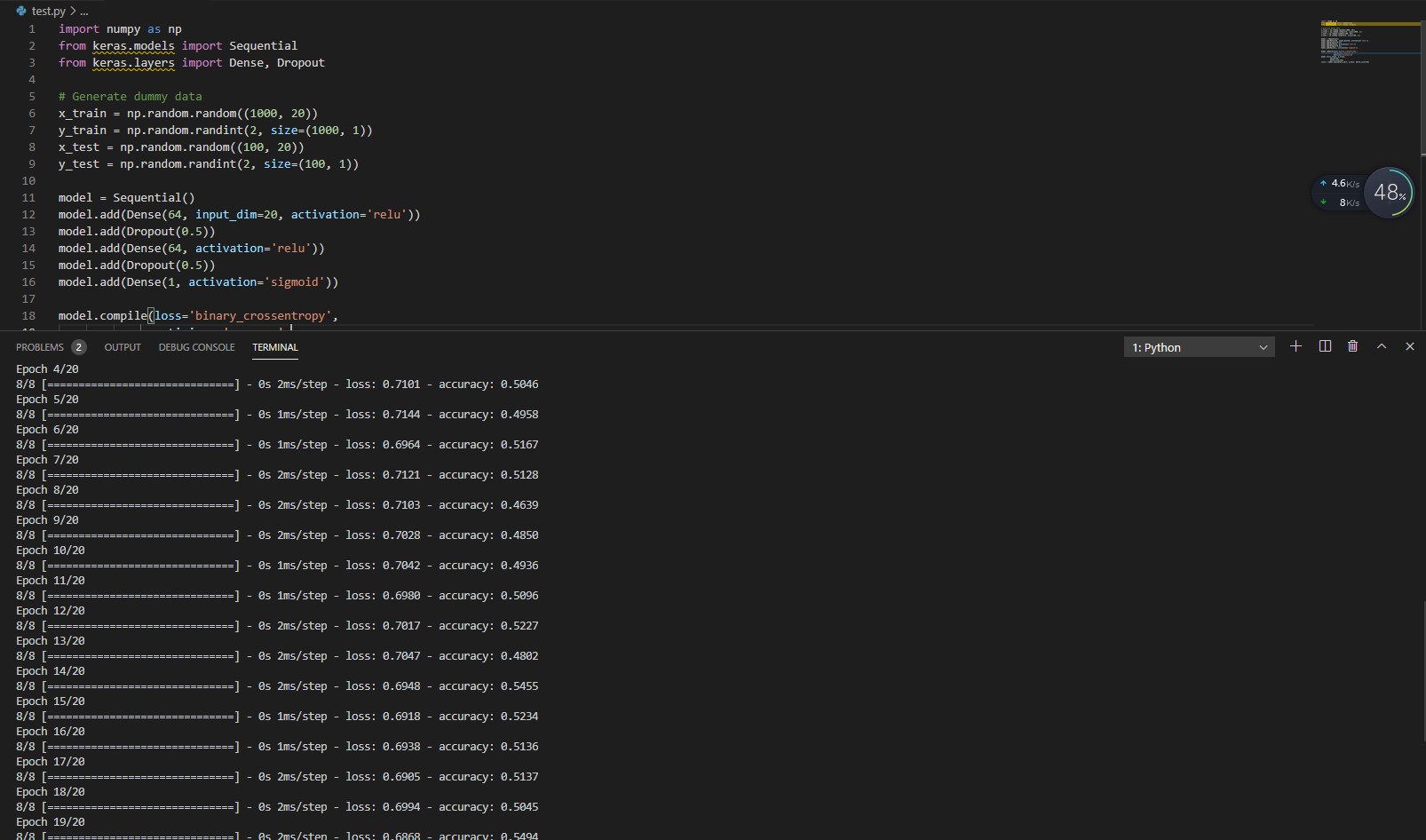Click the Dense layer line with input_dim=20
The height and width of the screenshot is (840, 1426).
pos(240,215)
